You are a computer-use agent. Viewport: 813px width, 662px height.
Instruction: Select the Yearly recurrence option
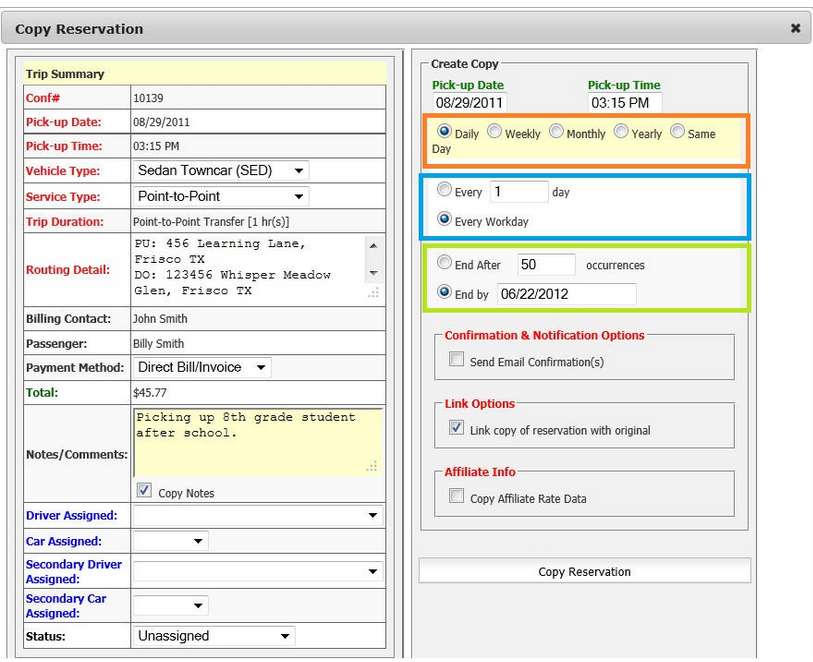621,132
